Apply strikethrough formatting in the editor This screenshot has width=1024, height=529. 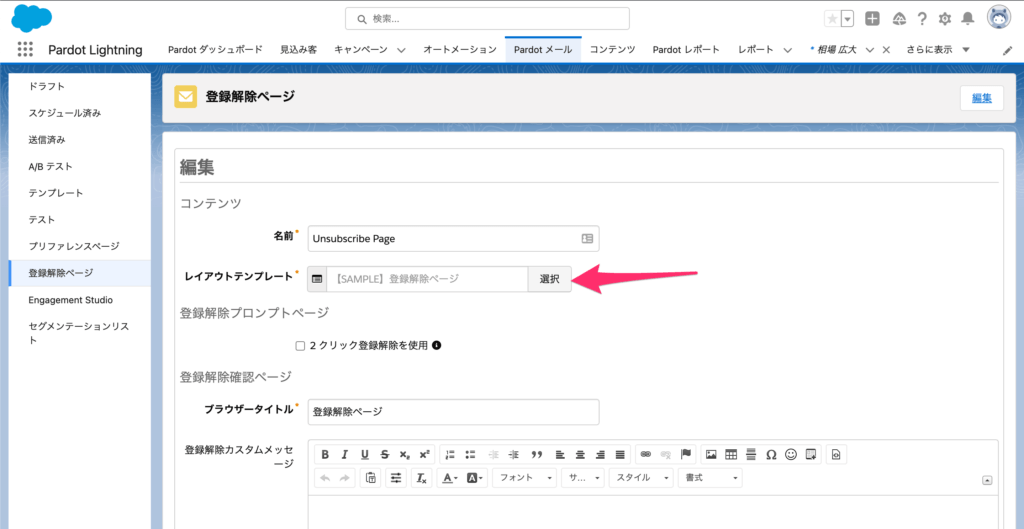click(385, 454)
